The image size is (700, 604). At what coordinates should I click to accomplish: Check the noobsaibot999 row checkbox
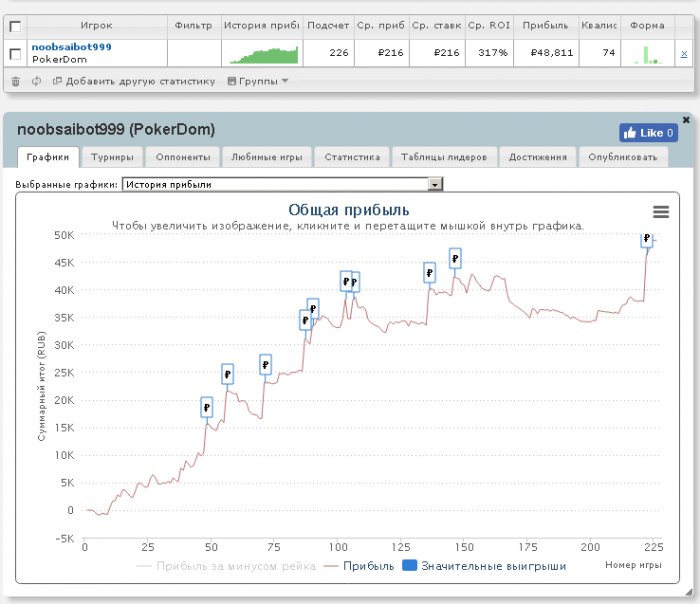click(15, 54)
